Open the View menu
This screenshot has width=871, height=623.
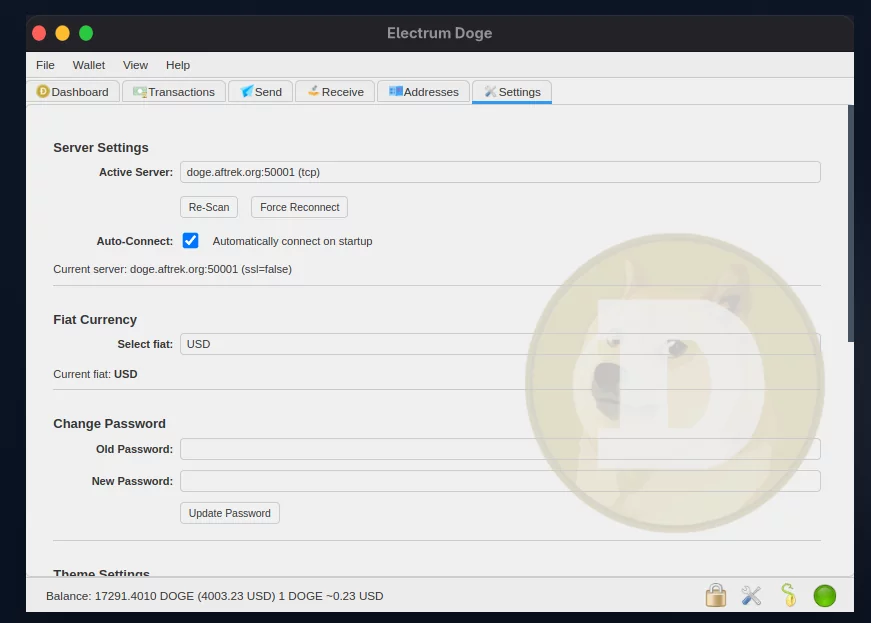tap(135, 65)
